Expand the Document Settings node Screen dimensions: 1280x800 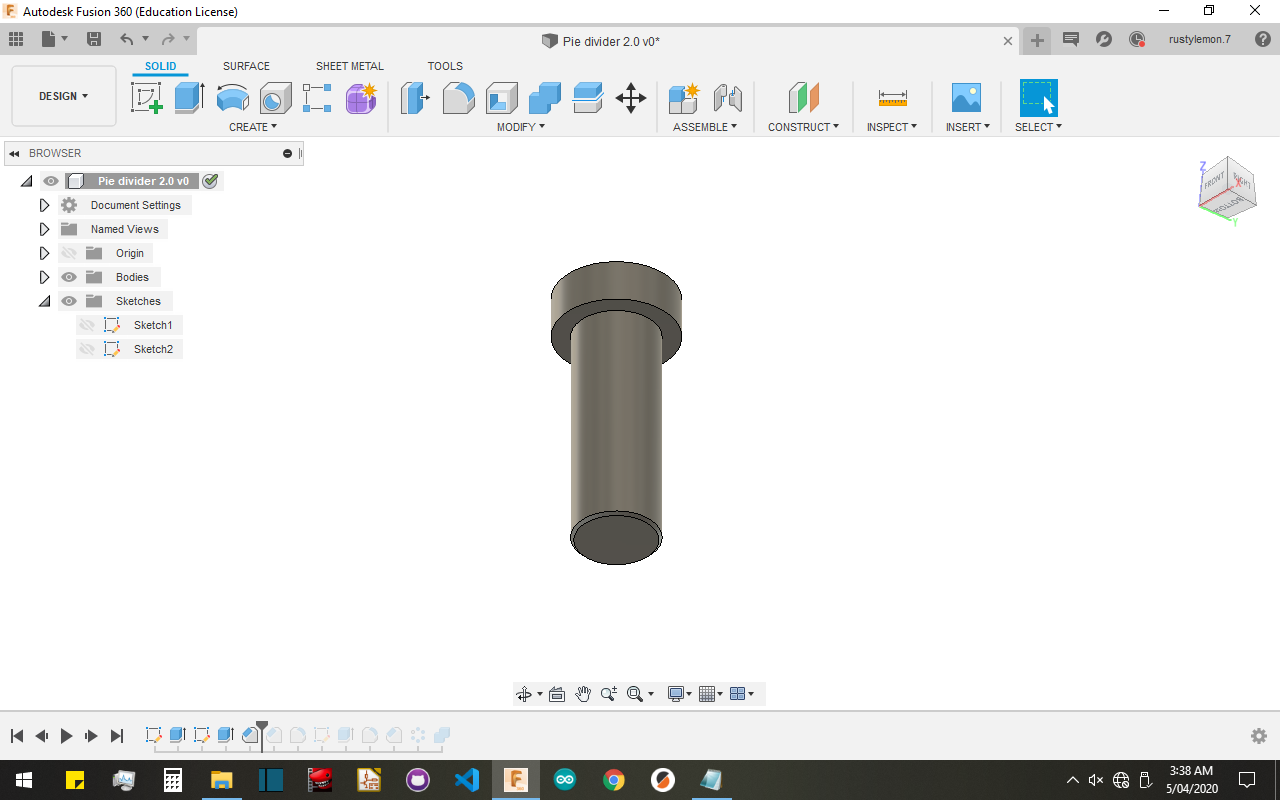tap(44, 205)
